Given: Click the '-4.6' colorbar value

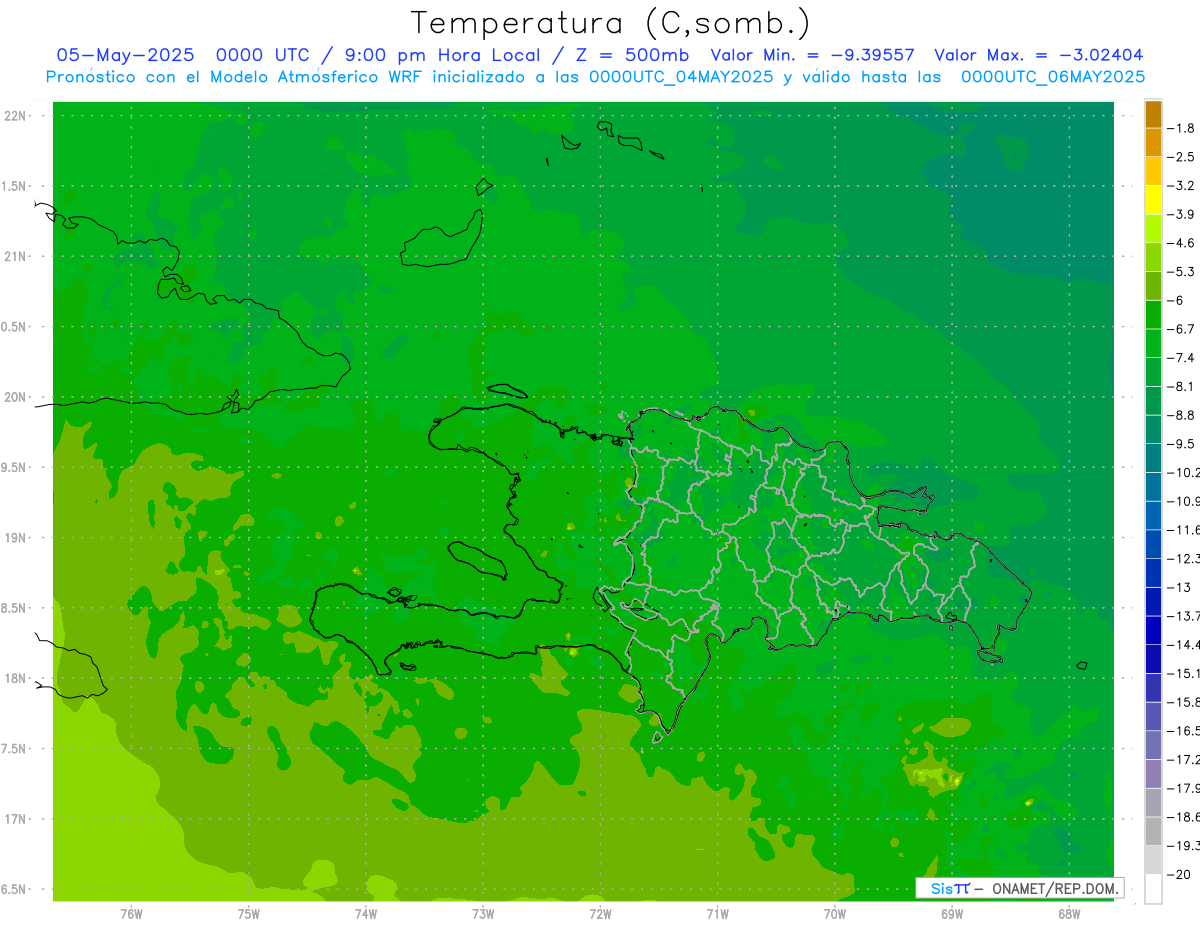Looking at the screenshot, I should 1183,243.
